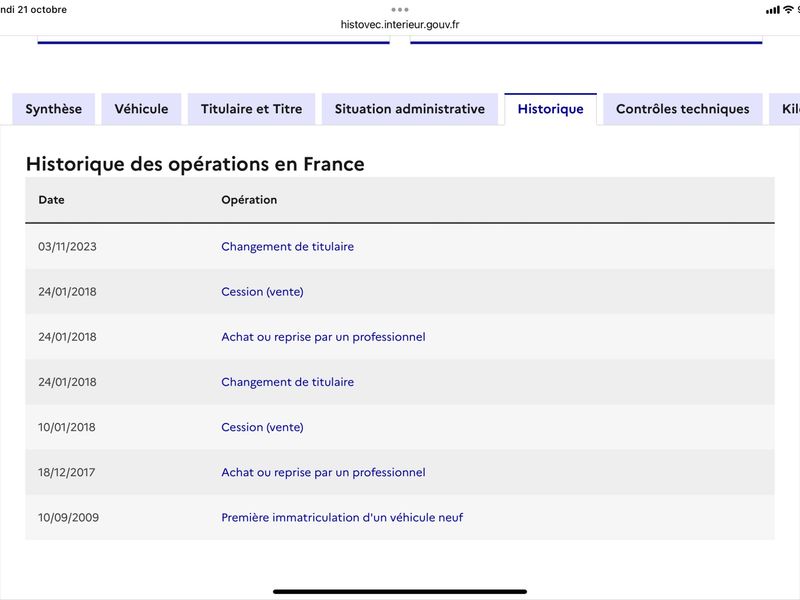The image size is (800, 600).
Task: Go to Contrôles techniques tab
Action: point(683,109)
